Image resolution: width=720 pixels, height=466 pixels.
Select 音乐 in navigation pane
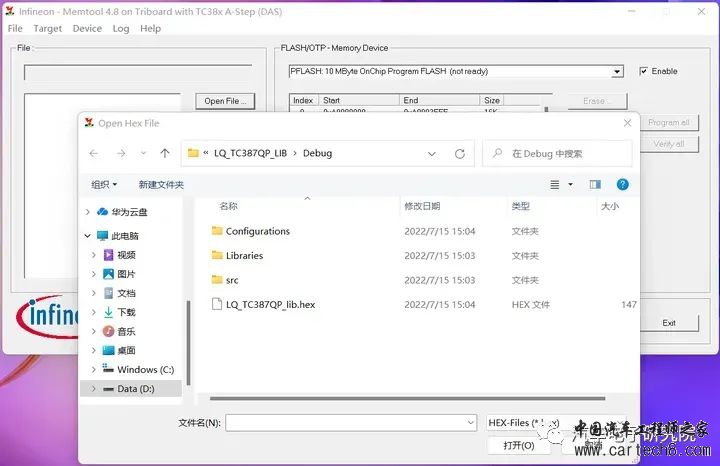[126, 331]
